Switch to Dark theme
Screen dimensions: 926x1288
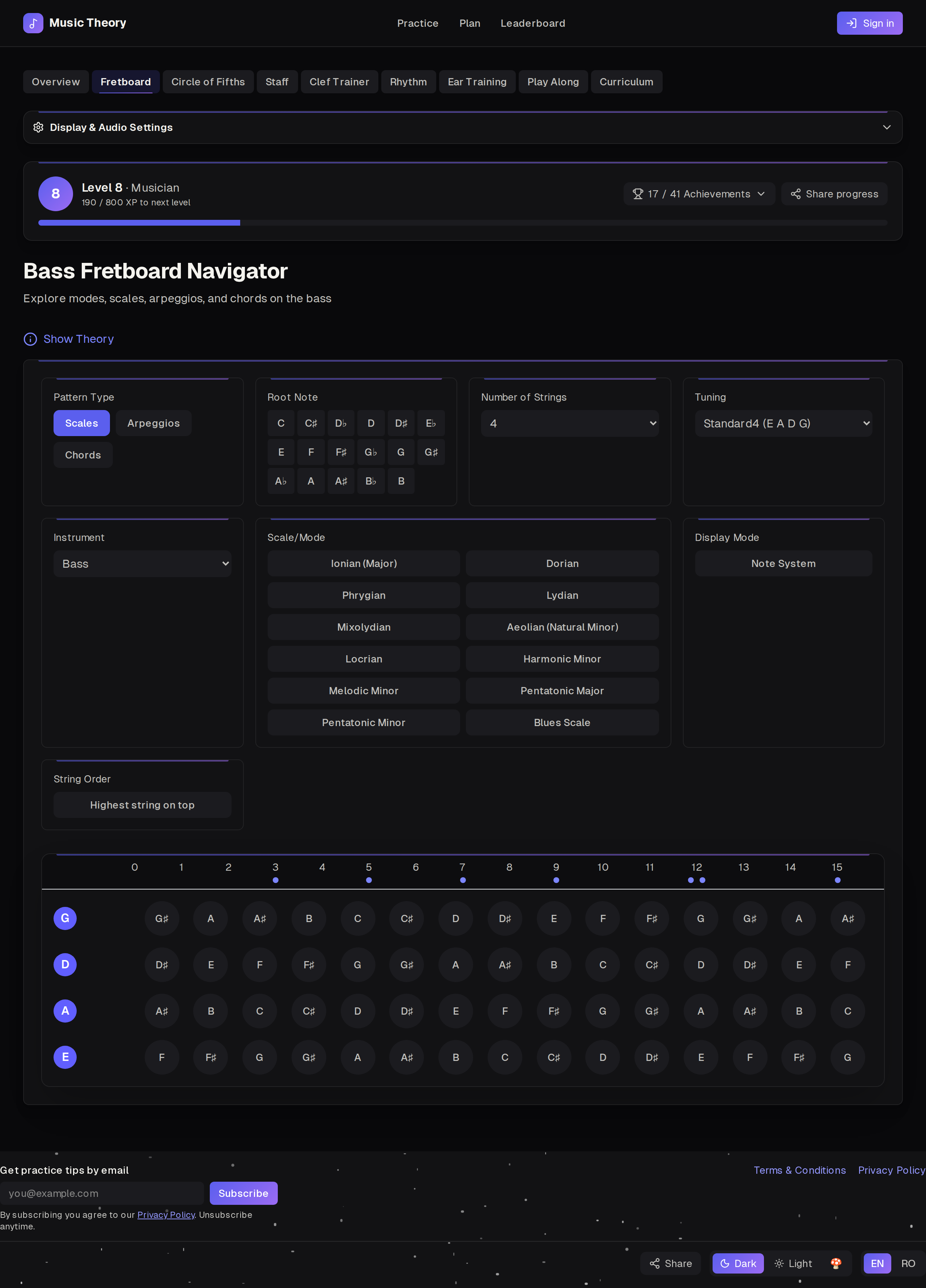738,1263
